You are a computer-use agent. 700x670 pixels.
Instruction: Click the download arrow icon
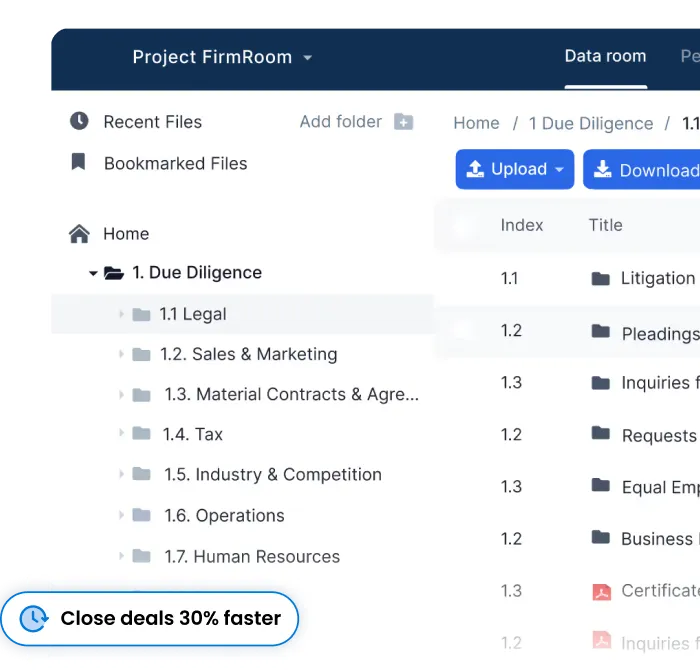point(603,169)
